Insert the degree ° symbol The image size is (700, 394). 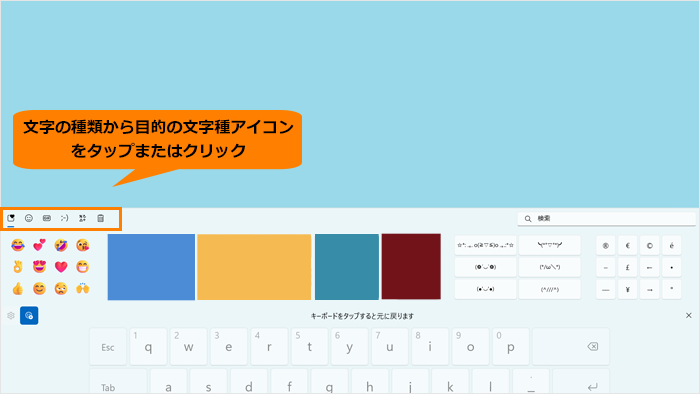coord(671,290)
